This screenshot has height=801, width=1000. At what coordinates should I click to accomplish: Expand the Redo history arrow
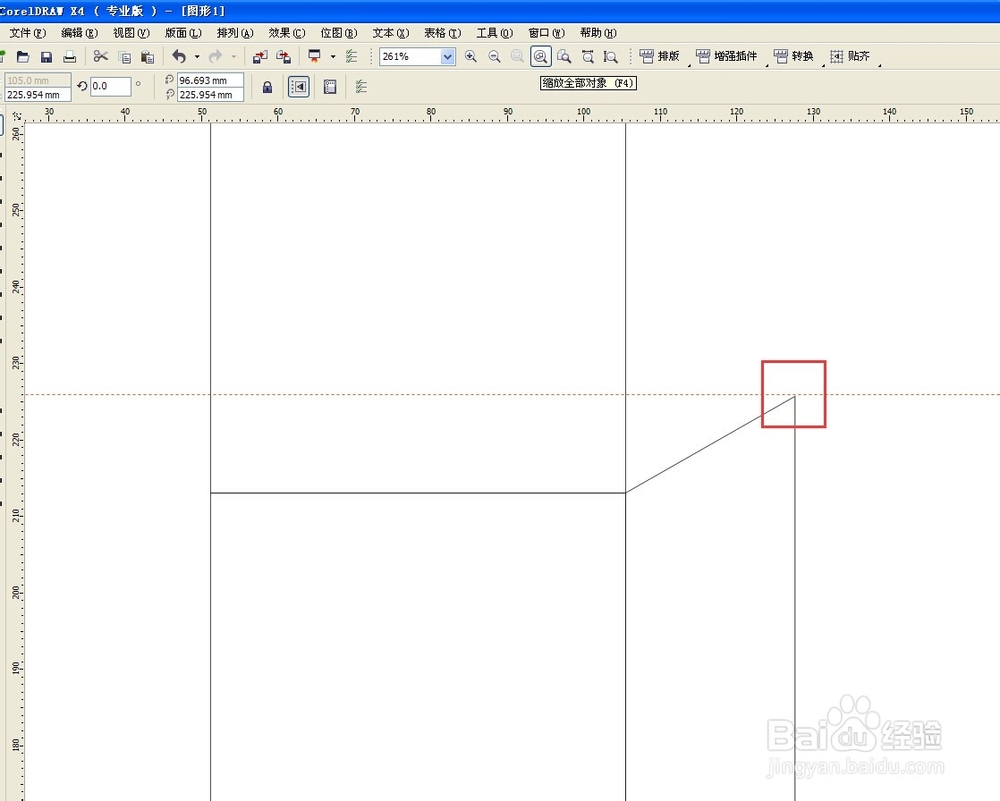pyautogui.click(x=234, y=57)
